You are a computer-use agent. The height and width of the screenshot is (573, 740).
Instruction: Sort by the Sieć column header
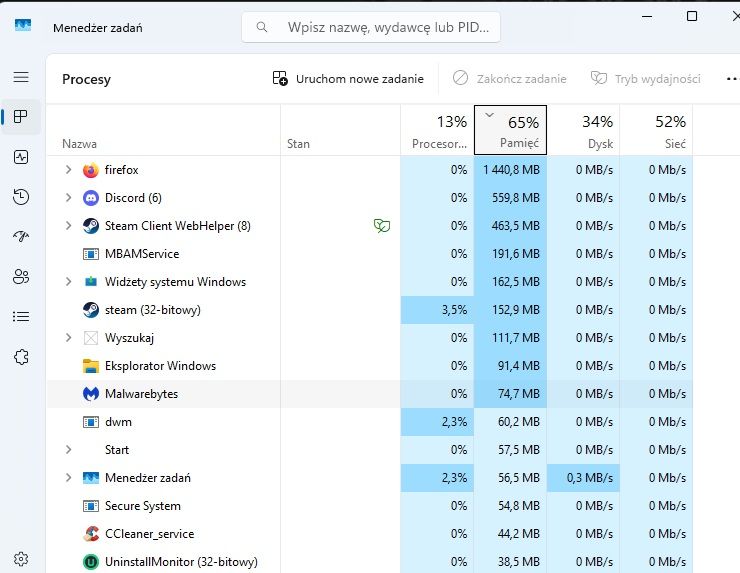pos(656,130)
